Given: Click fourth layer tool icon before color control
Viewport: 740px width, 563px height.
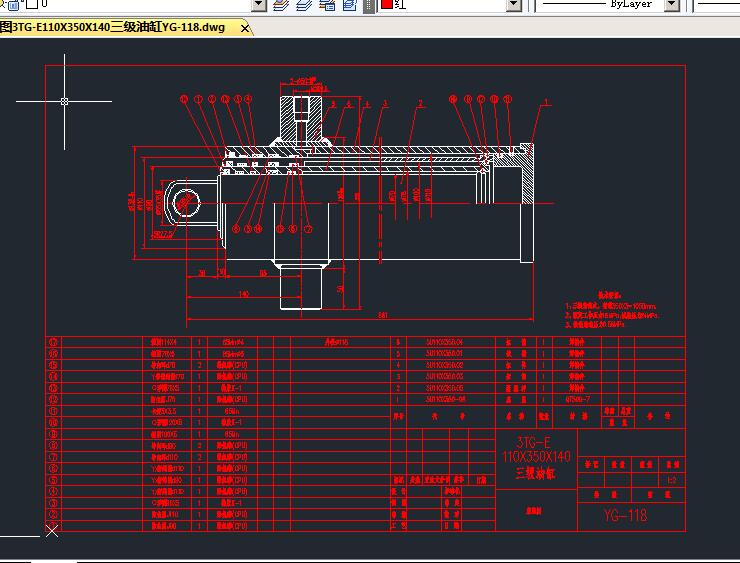Looking at the screenshot, I should 349,5.
